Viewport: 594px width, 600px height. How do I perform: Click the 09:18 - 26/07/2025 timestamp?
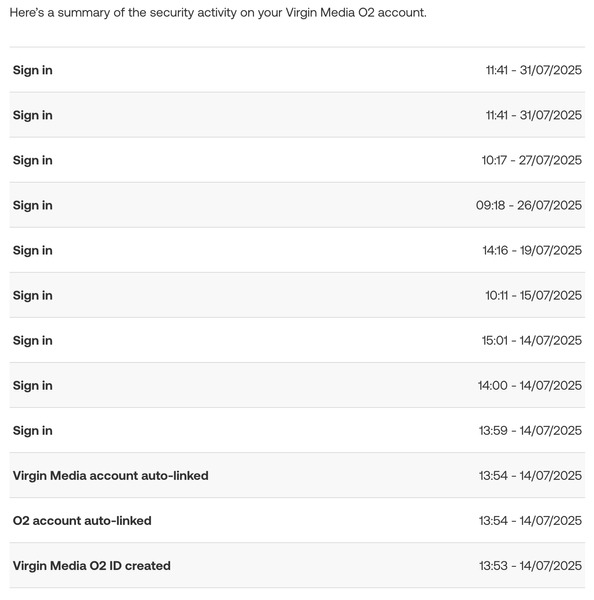tap(529, 205)
